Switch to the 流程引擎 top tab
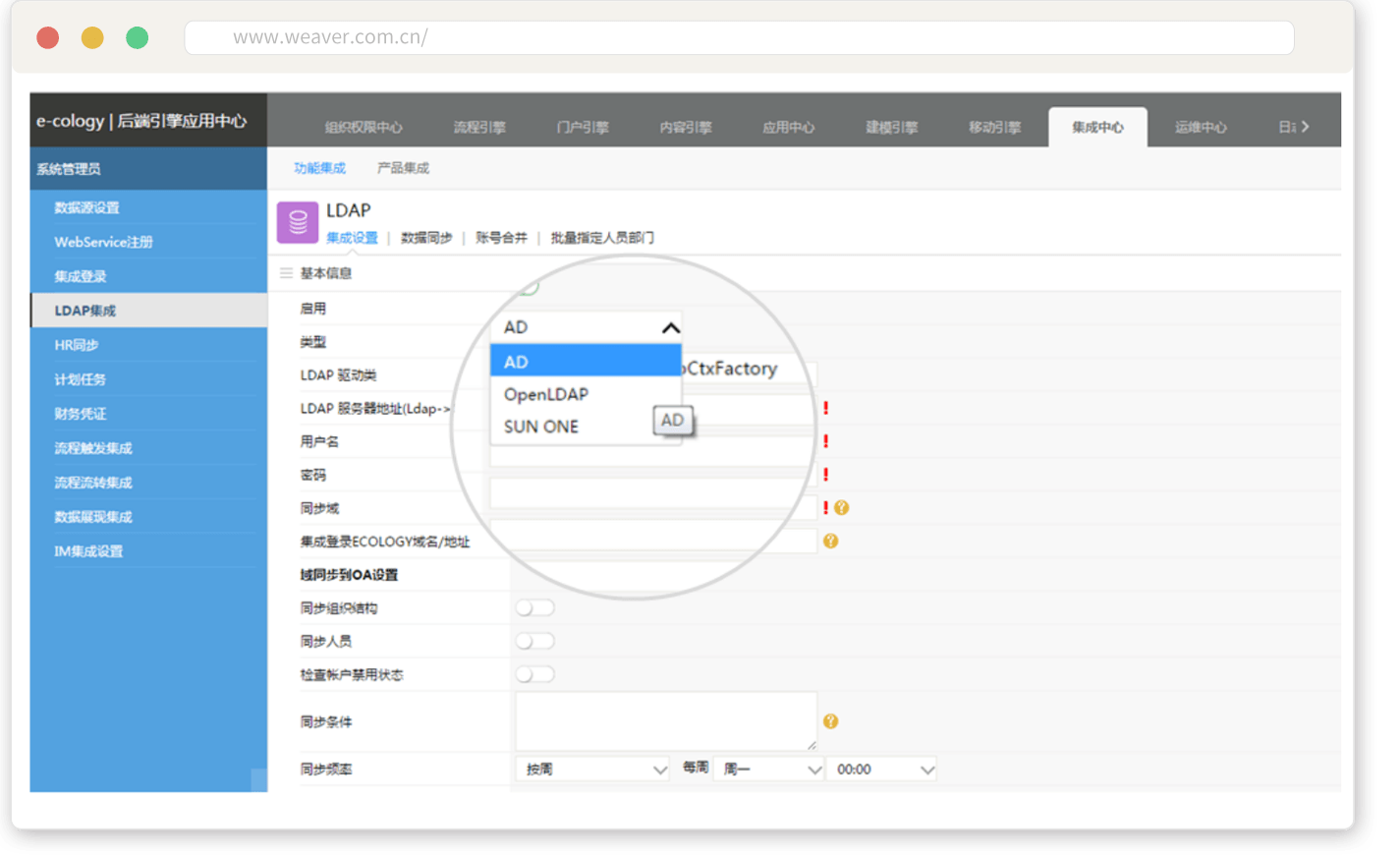The height and width of the screenshot is (860, 1400). pos(479,128)
